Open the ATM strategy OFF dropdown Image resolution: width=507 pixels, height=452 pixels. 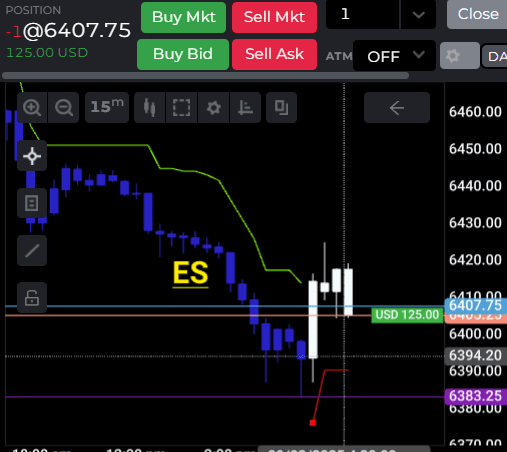pos(394,56)
